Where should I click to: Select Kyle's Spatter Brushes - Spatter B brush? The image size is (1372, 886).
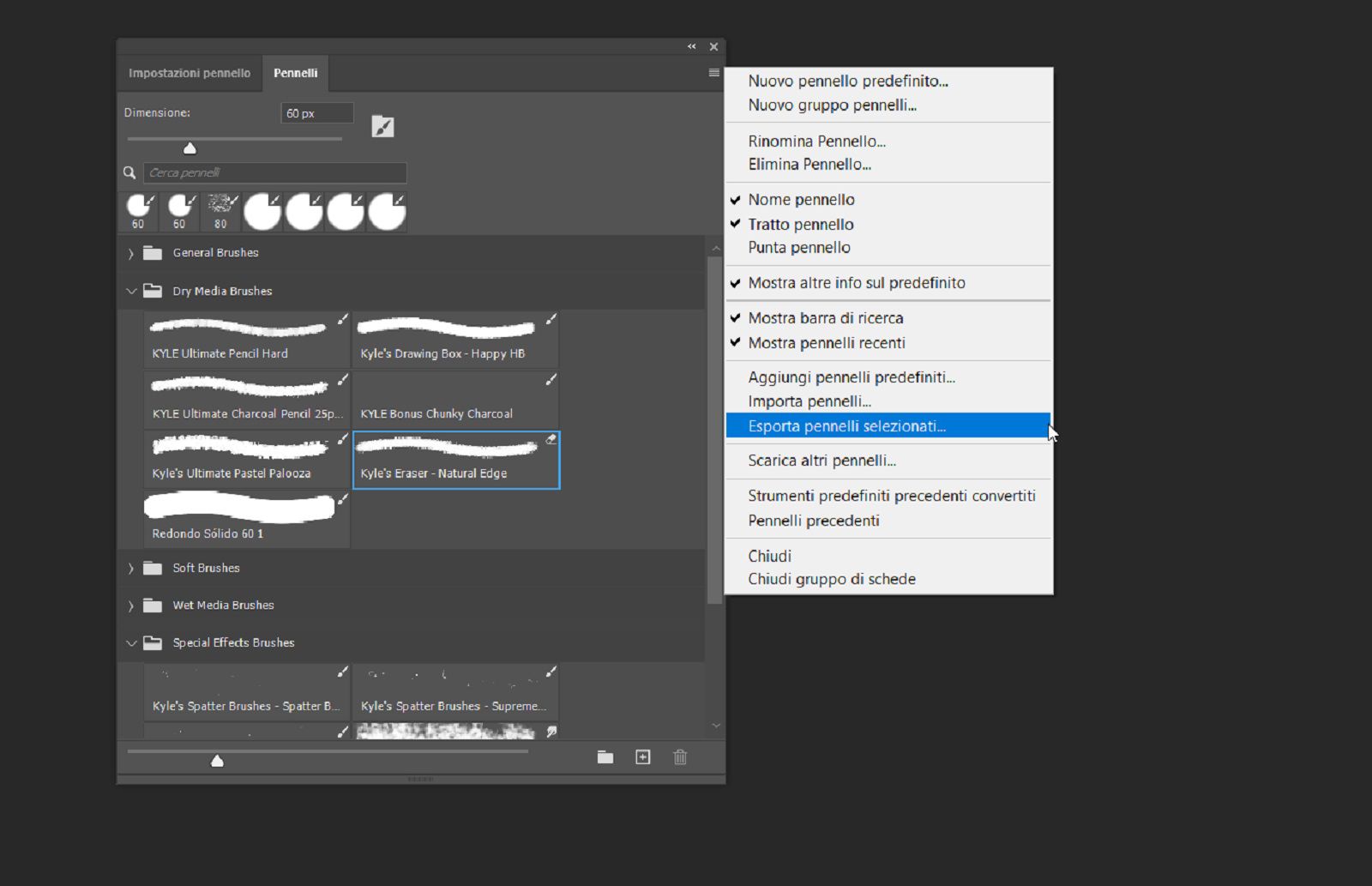point(247,691)
